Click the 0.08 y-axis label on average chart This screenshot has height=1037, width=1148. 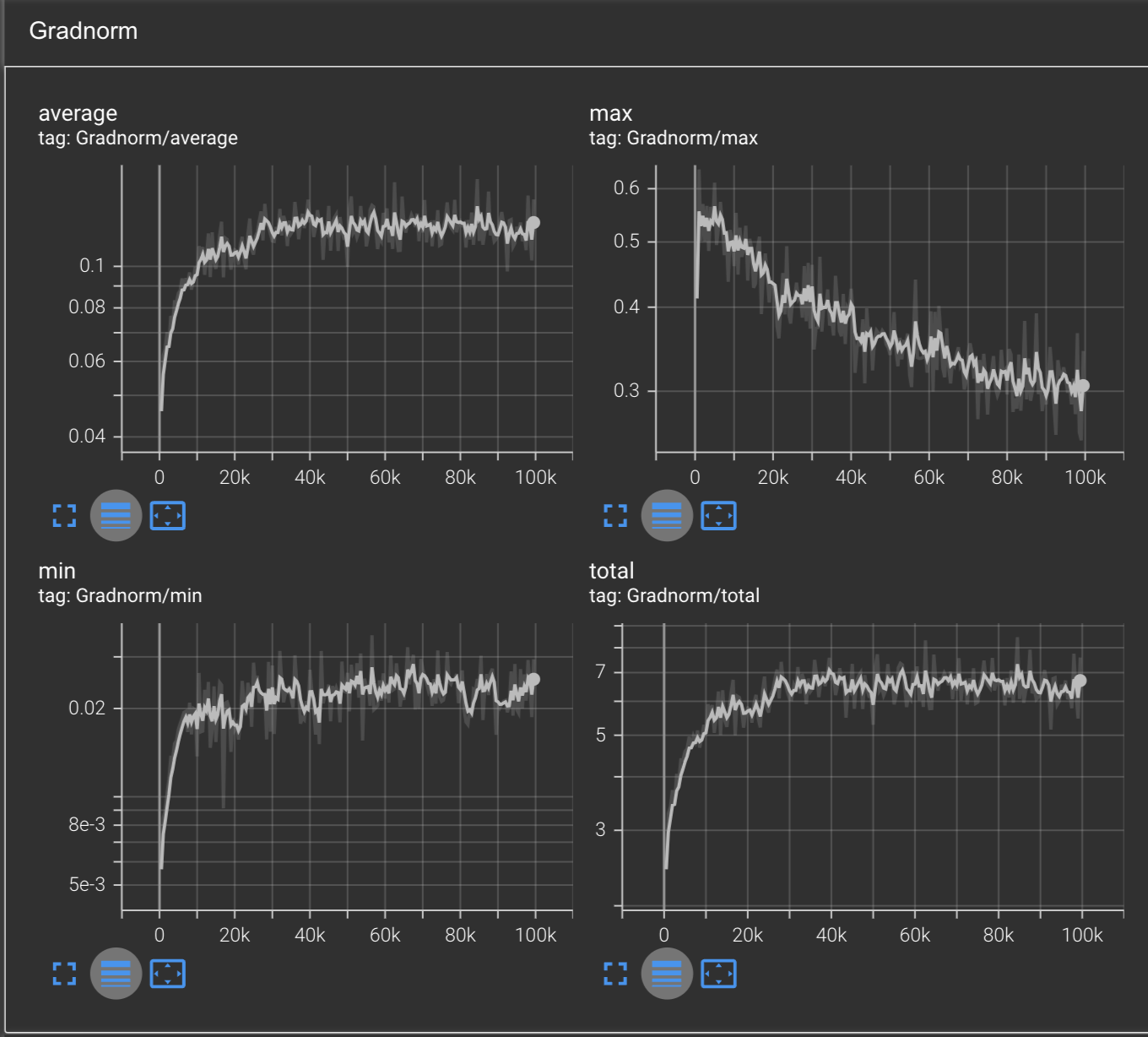(87, 307)
